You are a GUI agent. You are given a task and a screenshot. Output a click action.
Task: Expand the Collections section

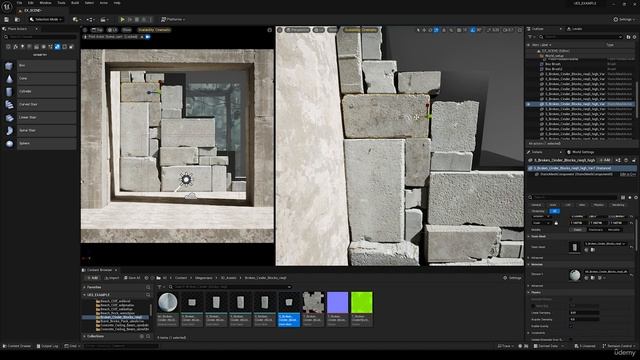(x=84, y=336)
